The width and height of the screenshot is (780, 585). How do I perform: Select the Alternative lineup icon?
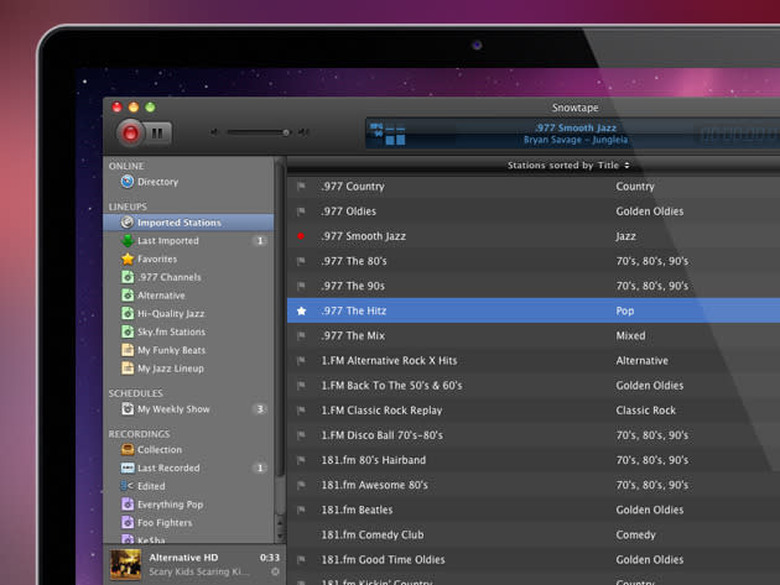click(127, 295)
